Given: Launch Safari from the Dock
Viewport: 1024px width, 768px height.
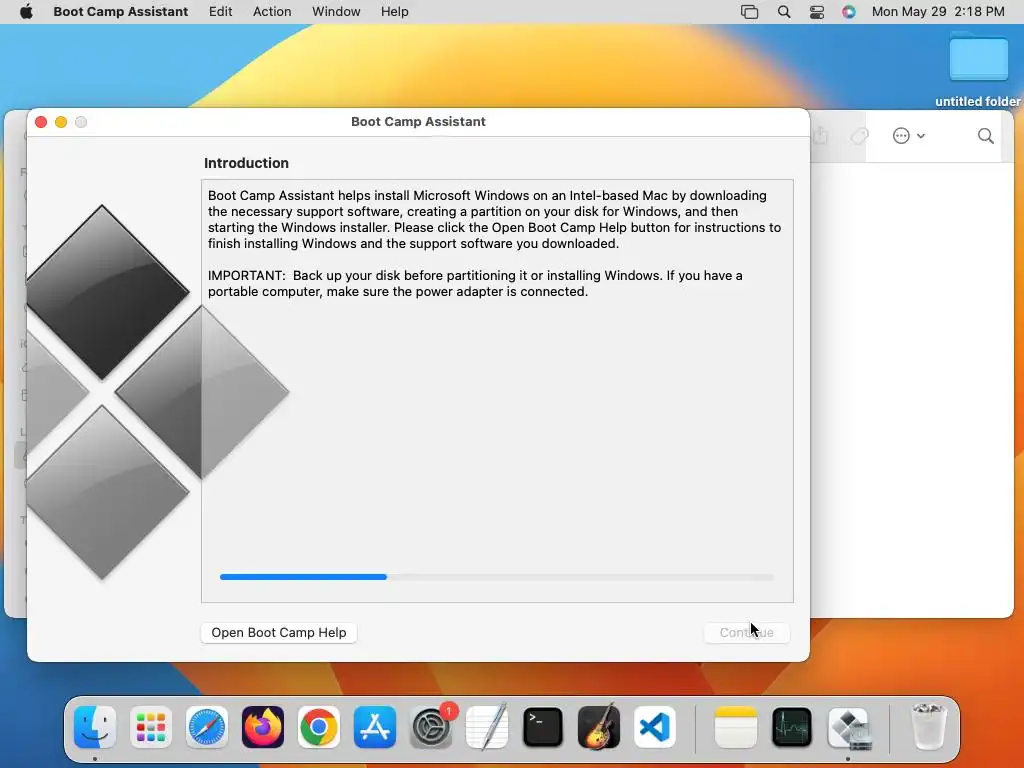Looking at the screenshot, I should click(207, 727).
